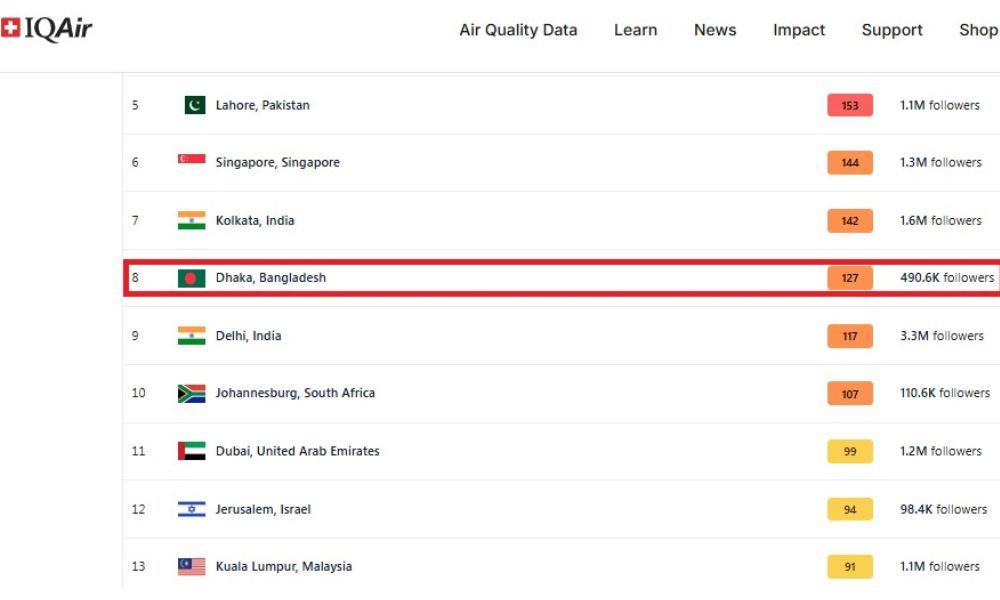The image size is (1000, 600).
Task: Open the Johannesburg, South Africa city link
Action: coord(295,393)
